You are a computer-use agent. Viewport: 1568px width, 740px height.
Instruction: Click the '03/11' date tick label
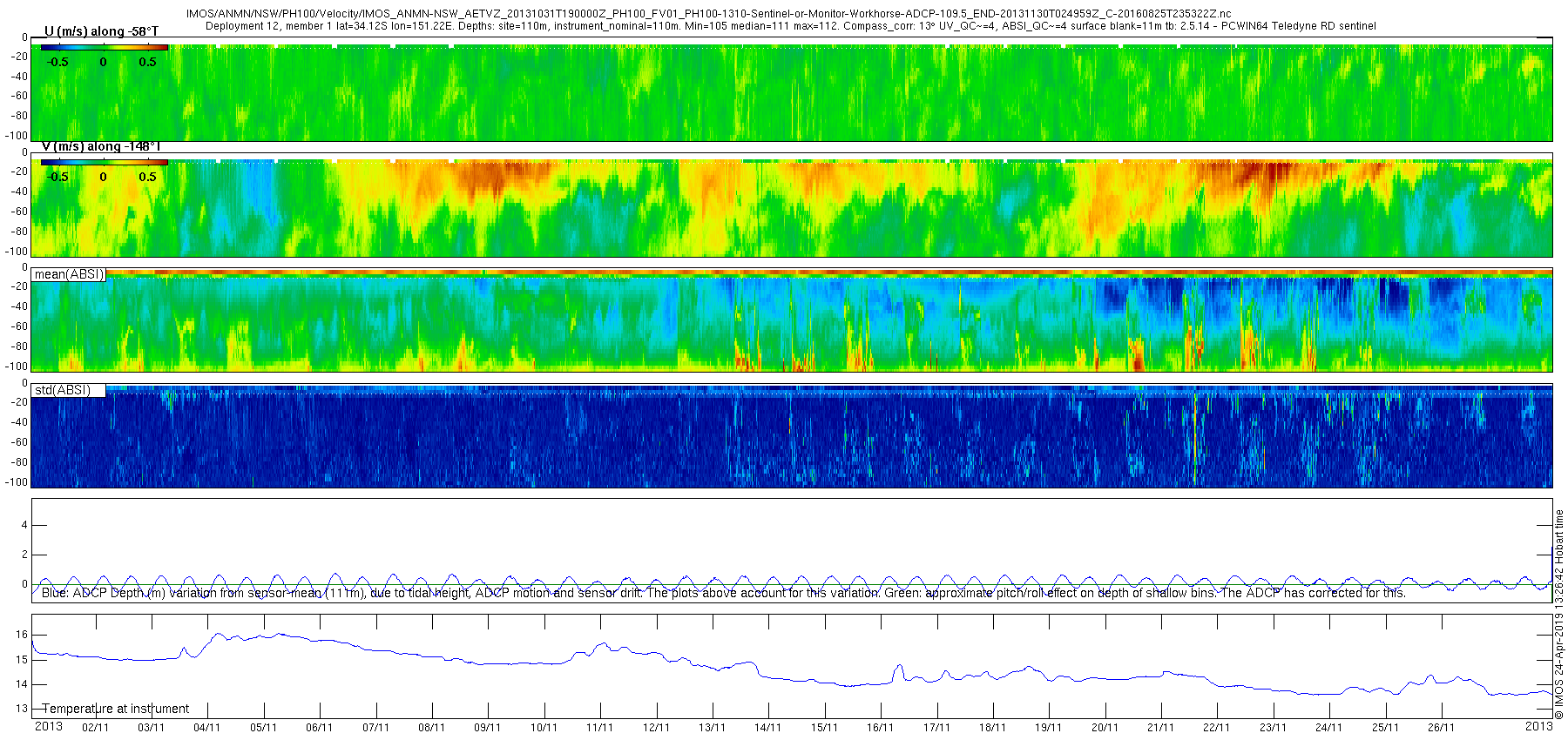(x=151, y=728)
